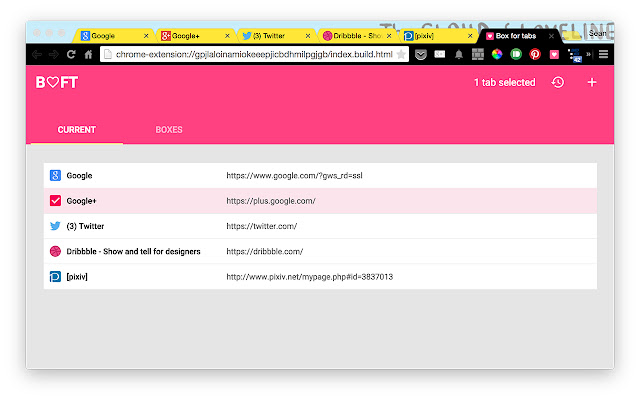The width and height of the screenshot is (640, 400).
Task: Click the pixiv.net mypage URL
Action: pos(309,277)
